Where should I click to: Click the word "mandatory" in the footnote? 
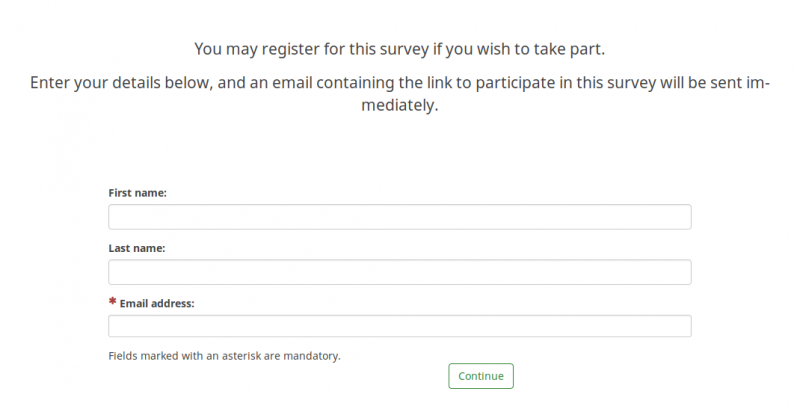click(x=312, y=355)
